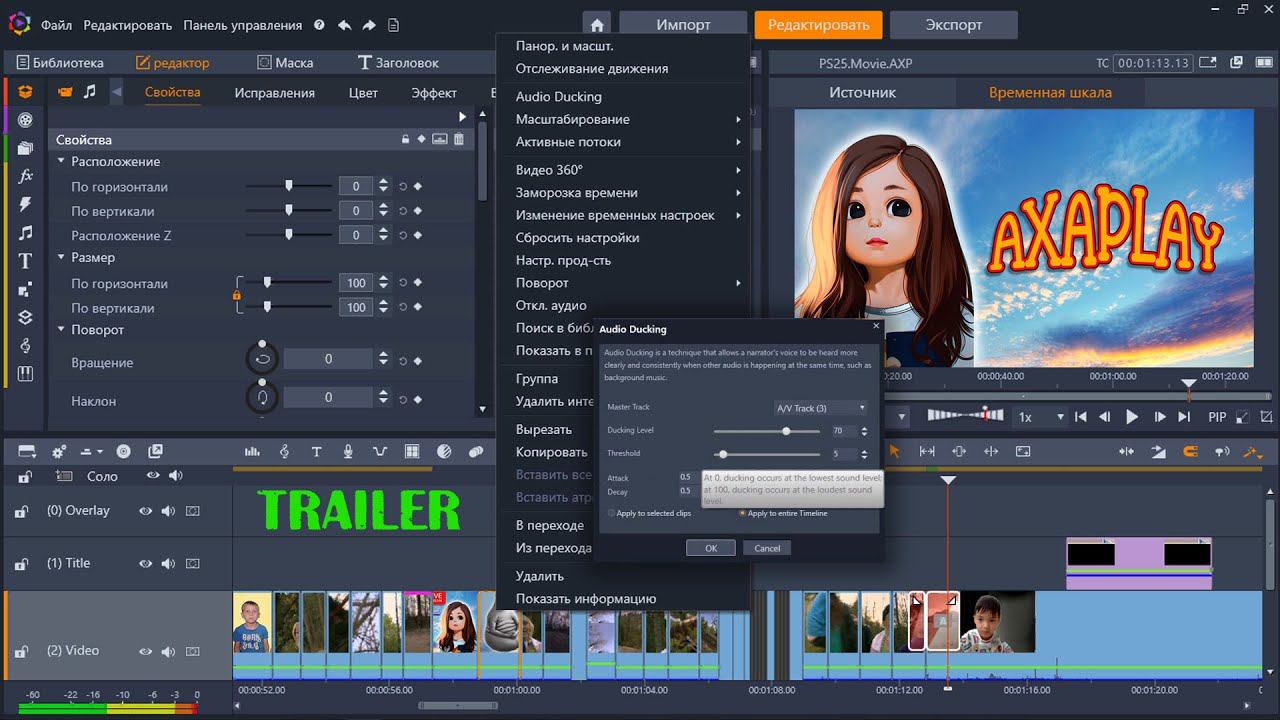Open the audio mixer bars icon
Image resolution: width=1280 pixels, height=720 pixels.
[252, 452]
